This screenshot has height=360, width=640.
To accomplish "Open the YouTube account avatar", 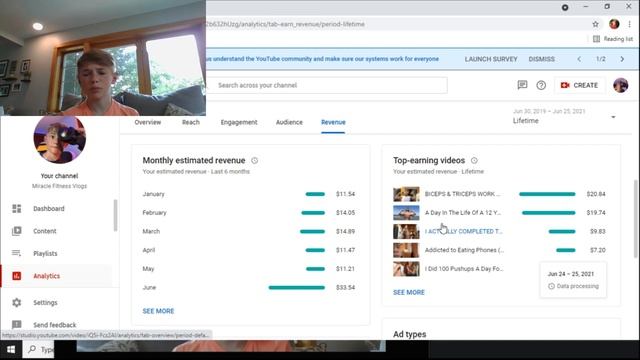I will tap(620, 85).
